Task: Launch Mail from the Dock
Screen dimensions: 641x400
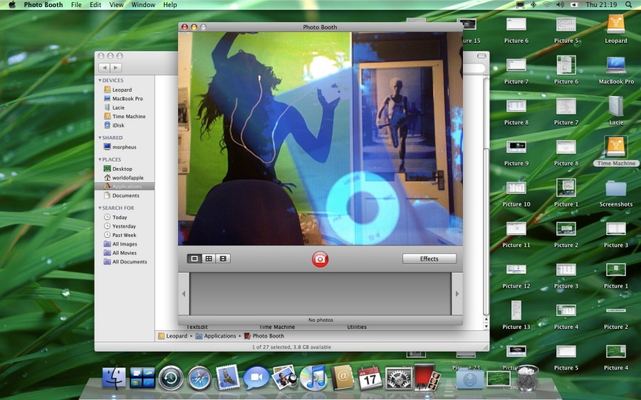Action: [227, 377]
